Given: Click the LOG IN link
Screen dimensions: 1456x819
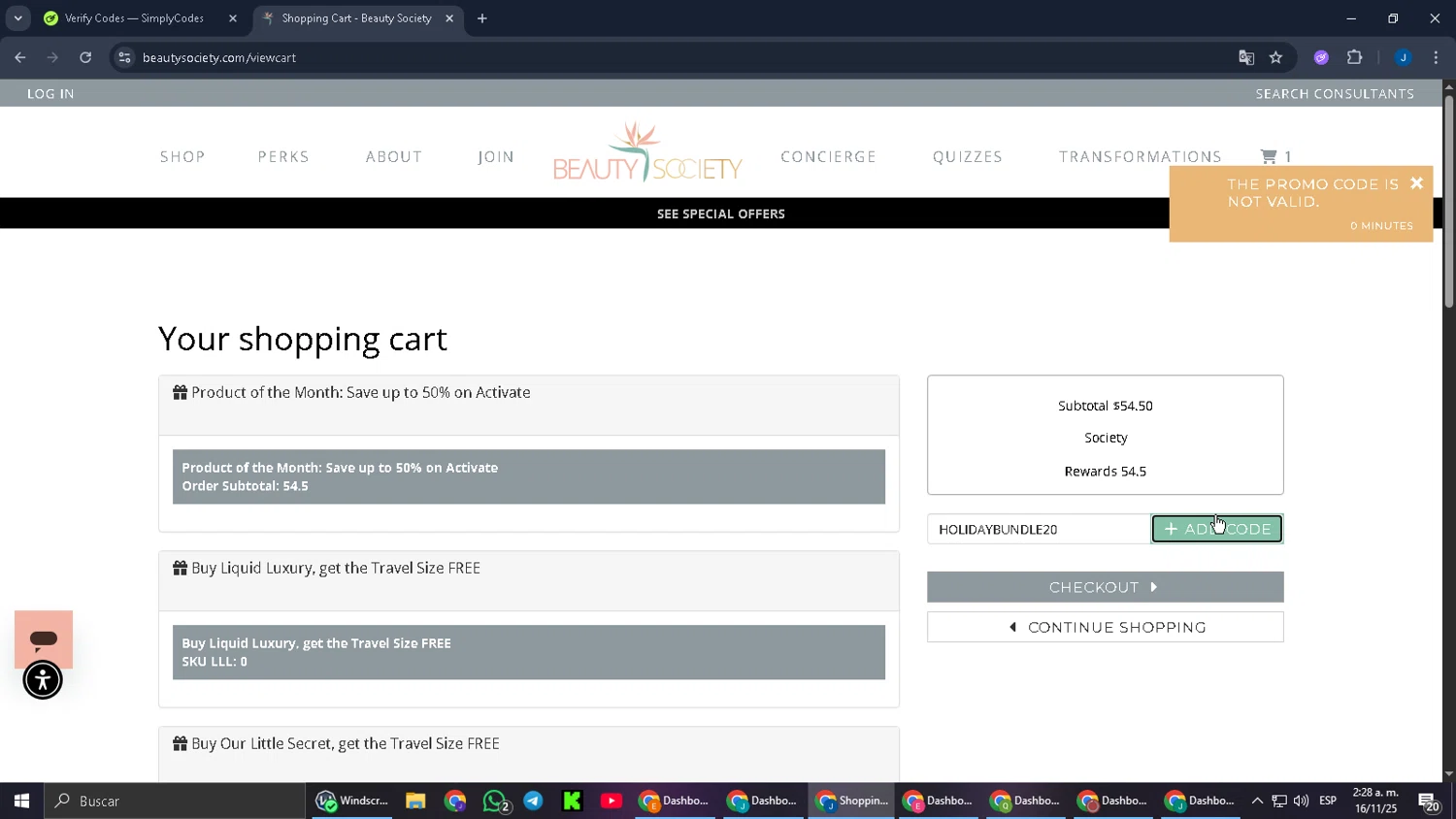Looking at the screenshot, I should [50, 93].
